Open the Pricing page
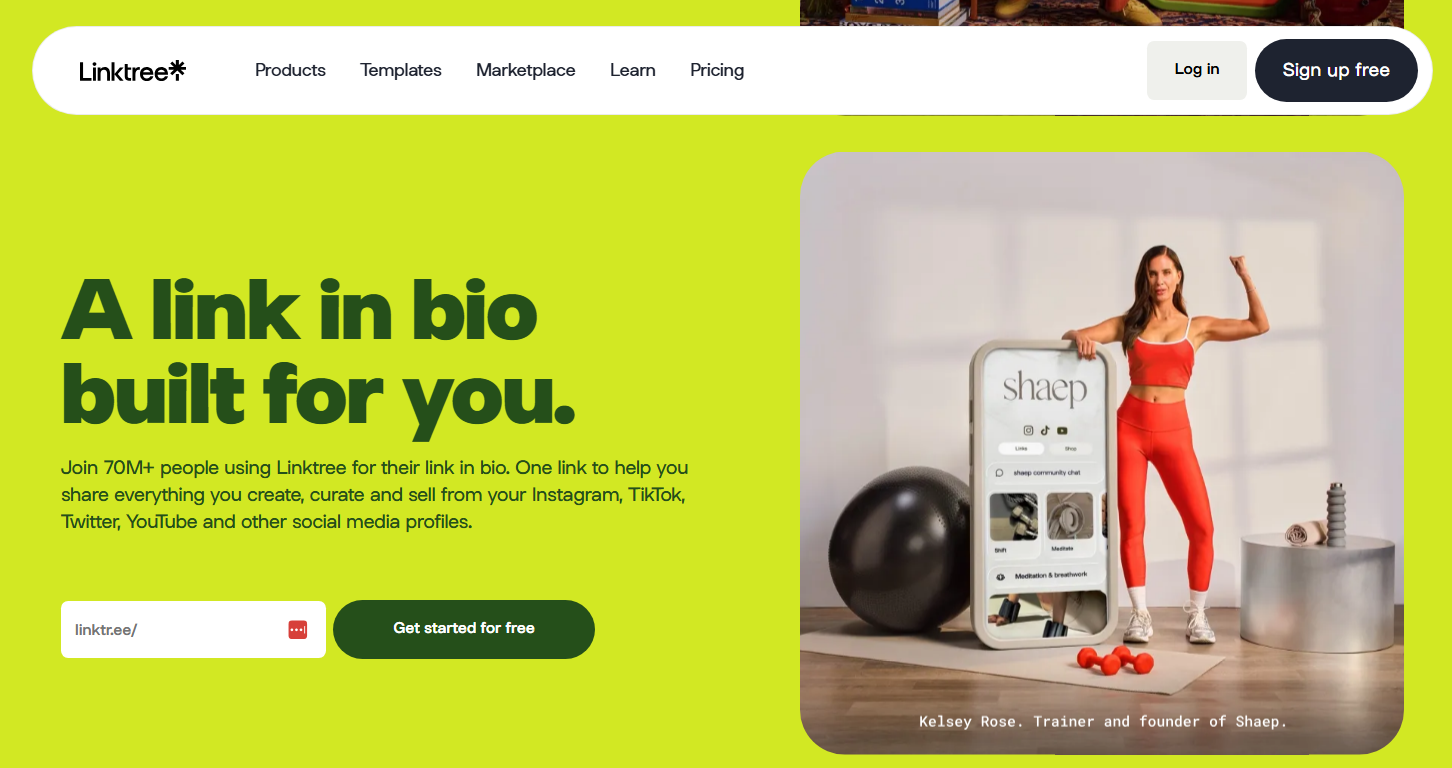Viewport: 1452px width, 768px height. click(717, 70)
